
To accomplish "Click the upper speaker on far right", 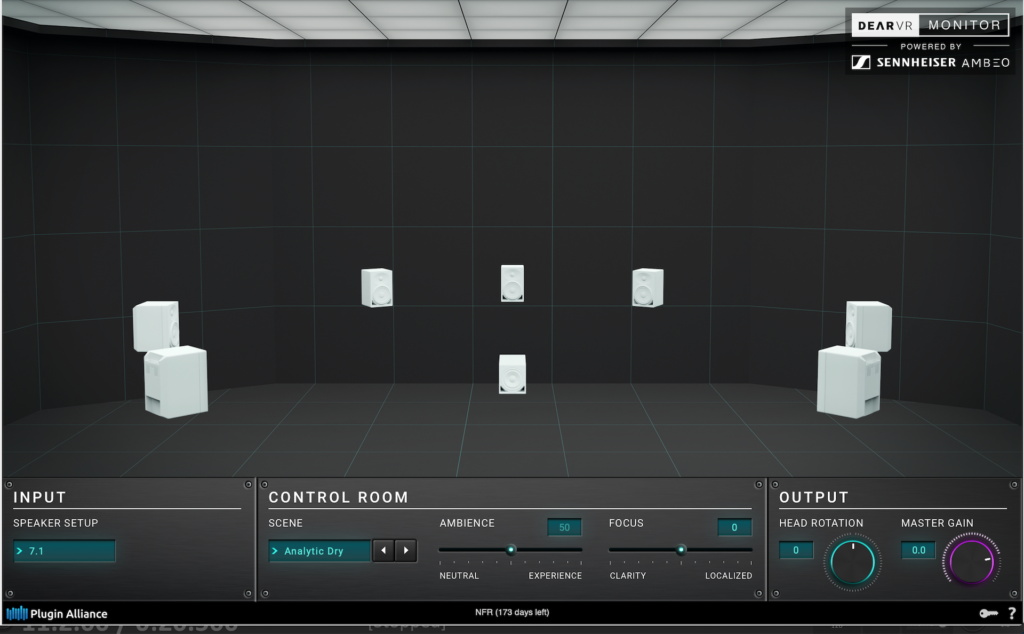I will [868, 325].
